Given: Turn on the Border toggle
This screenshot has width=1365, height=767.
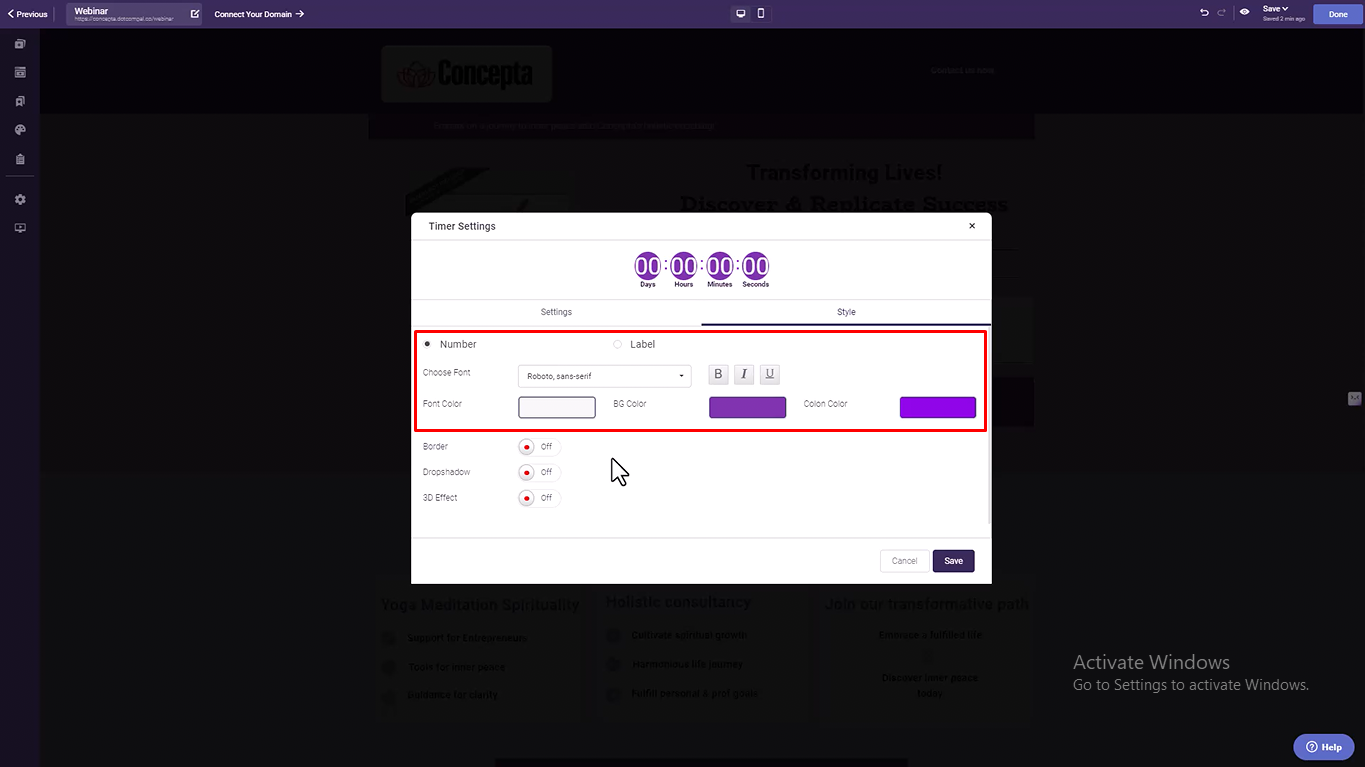Looking at the screenshot, I should coord(539,447).
